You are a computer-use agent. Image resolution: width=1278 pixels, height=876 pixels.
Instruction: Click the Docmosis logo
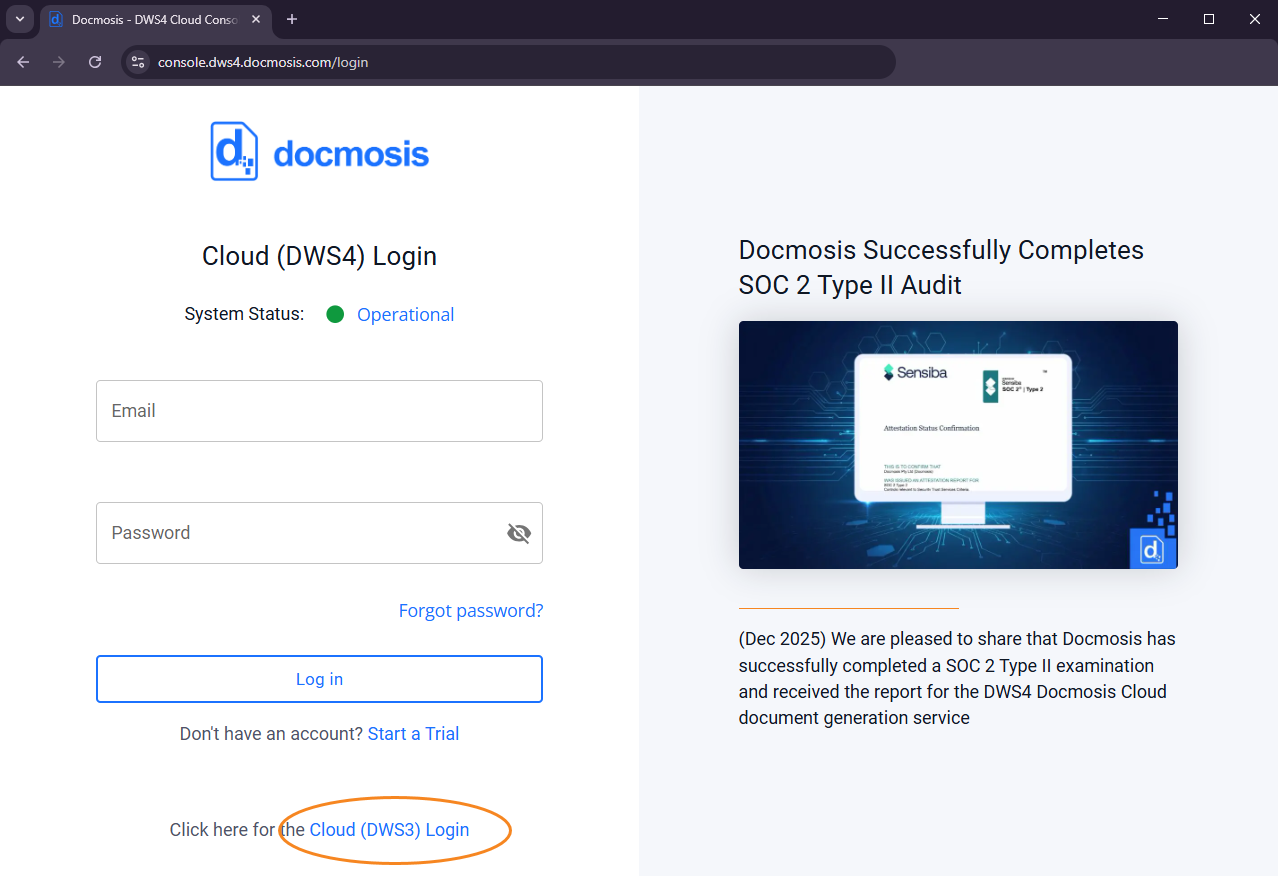click(319, 151)
